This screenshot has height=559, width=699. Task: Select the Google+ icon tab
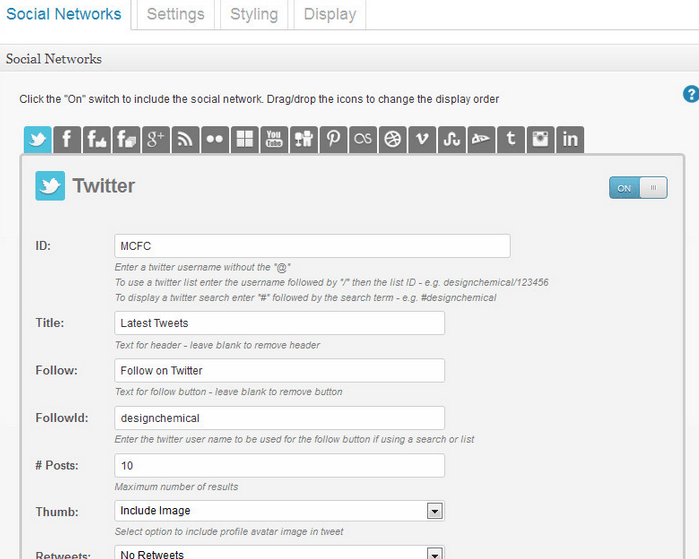(x=156, y=140)
